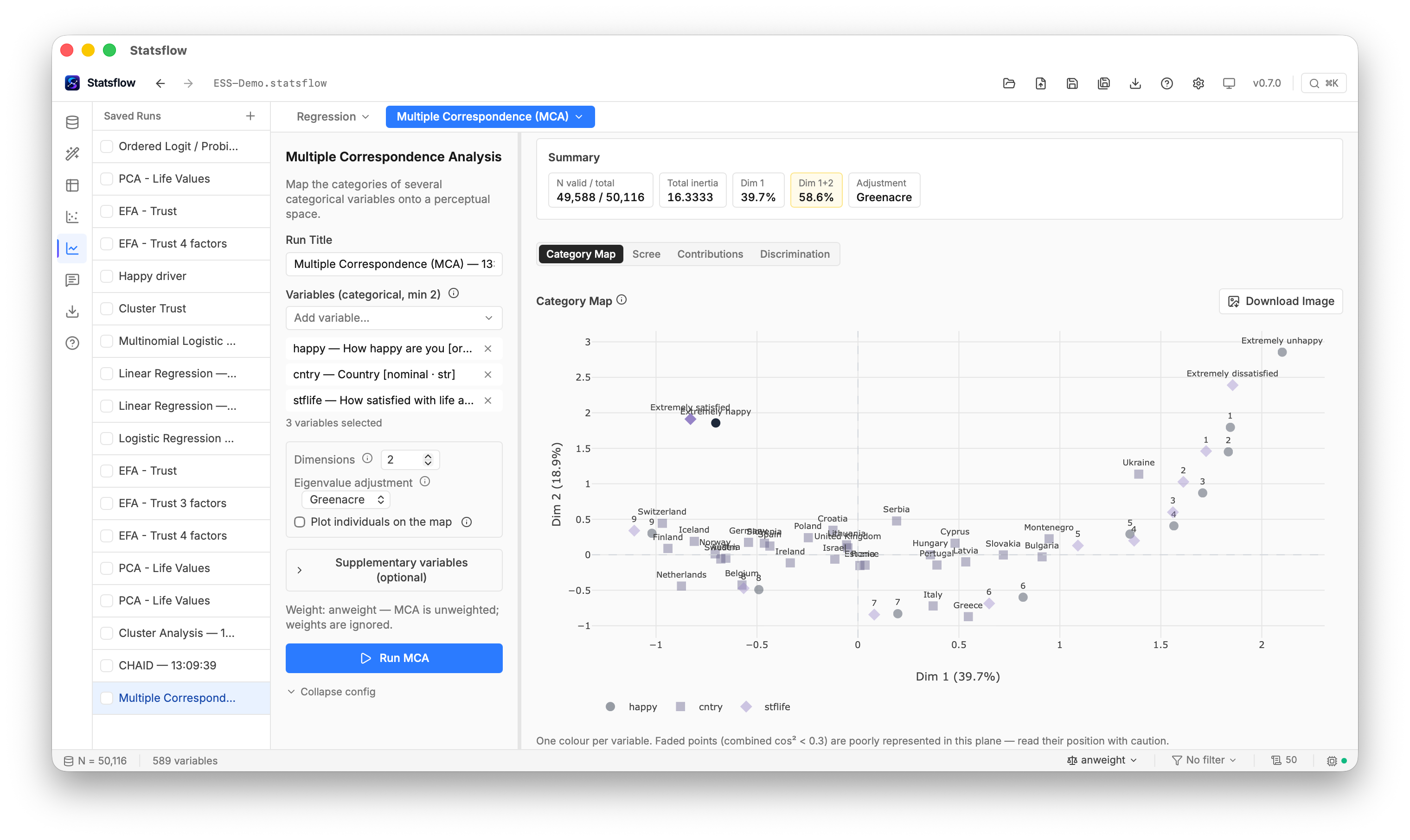Click the top toolbar download icon
Image resolution: width=1410 pixels, height=840 pixels.
coord(1135,83)
